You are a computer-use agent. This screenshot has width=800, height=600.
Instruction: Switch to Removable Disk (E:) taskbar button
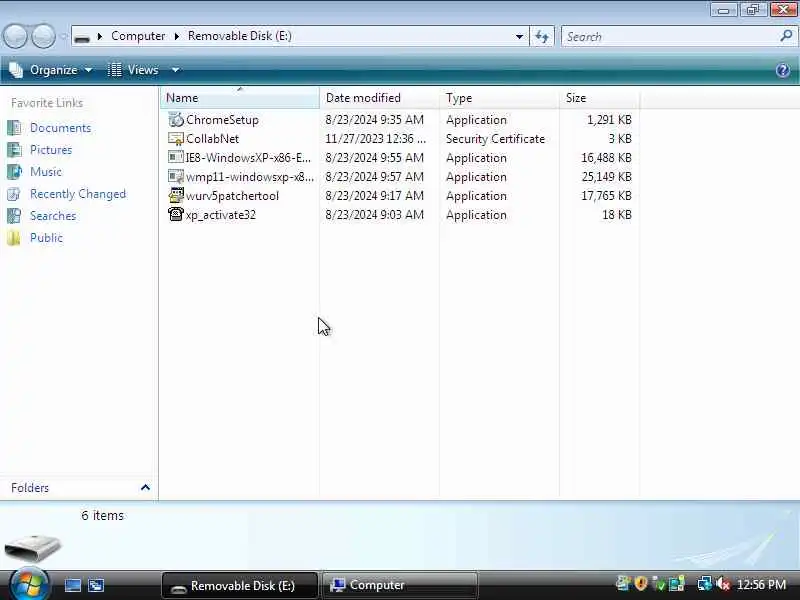point(239,585)
